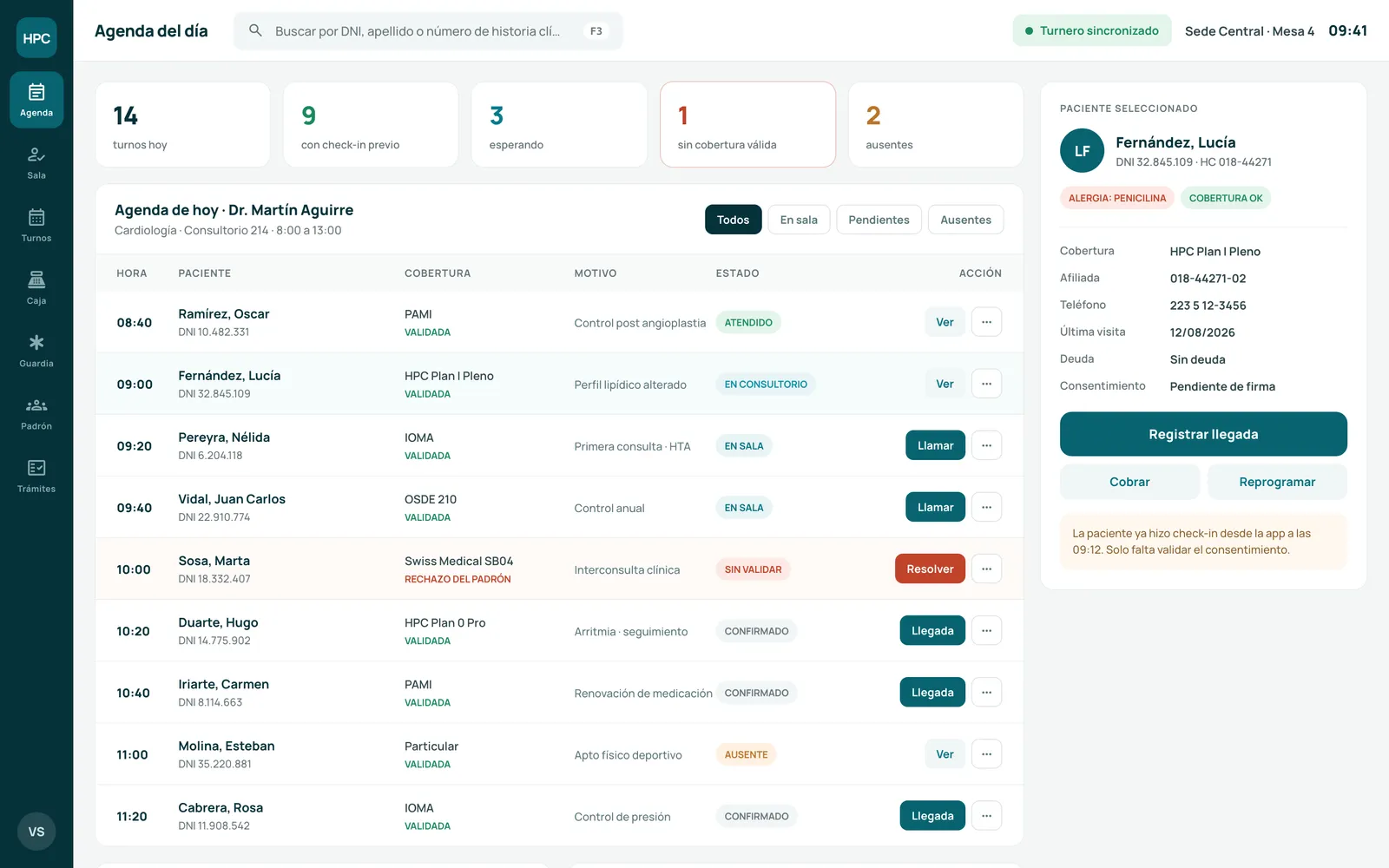The image size is (1389, 868).
Task: Open more options for Fernández, Lucía row
Action: tap(986, 384)
